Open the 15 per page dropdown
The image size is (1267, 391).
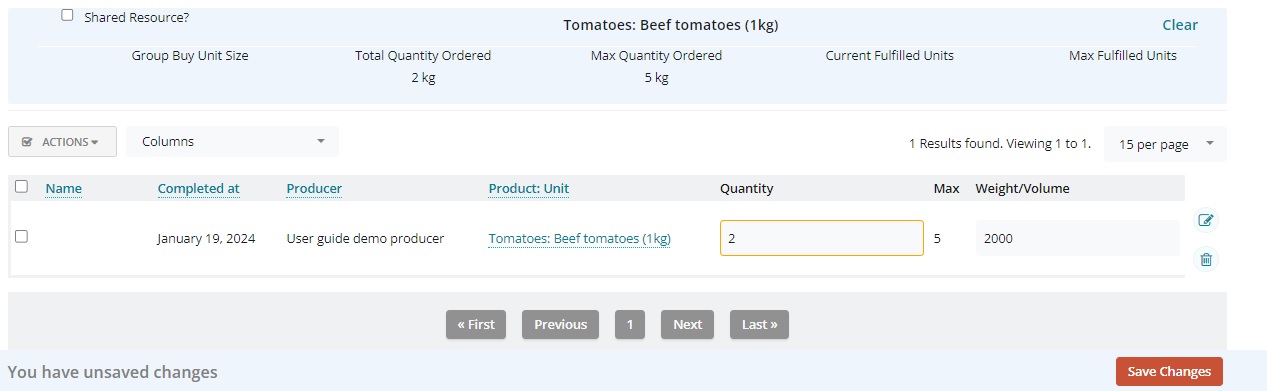(1165, 144)
